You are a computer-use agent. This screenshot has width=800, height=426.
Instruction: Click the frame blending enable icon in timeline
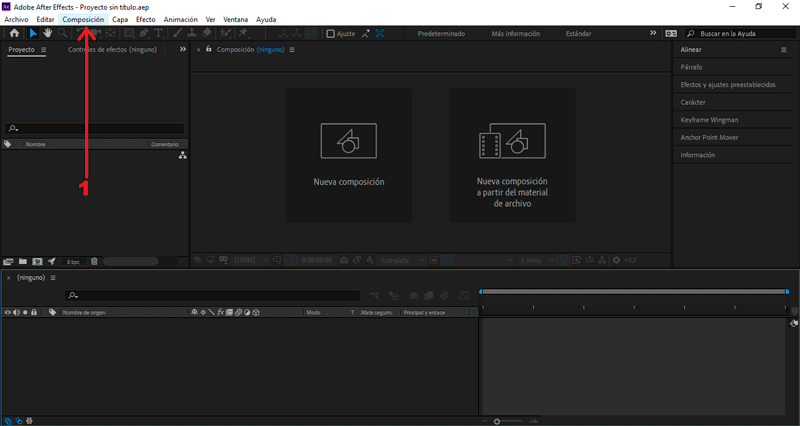click(429, 295)
